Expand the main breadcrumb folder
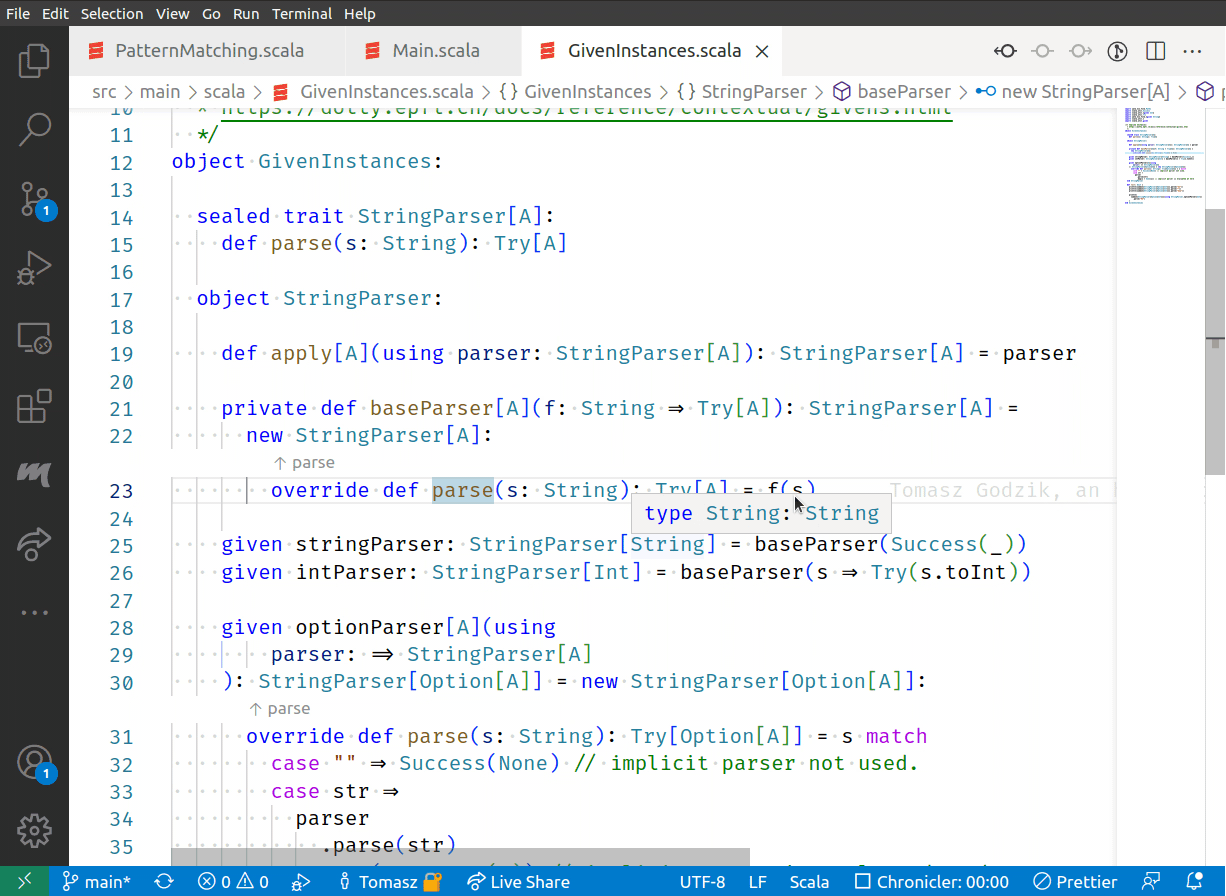The height and width of the screenshot is (896, 1226). click(x=160, y=91)
